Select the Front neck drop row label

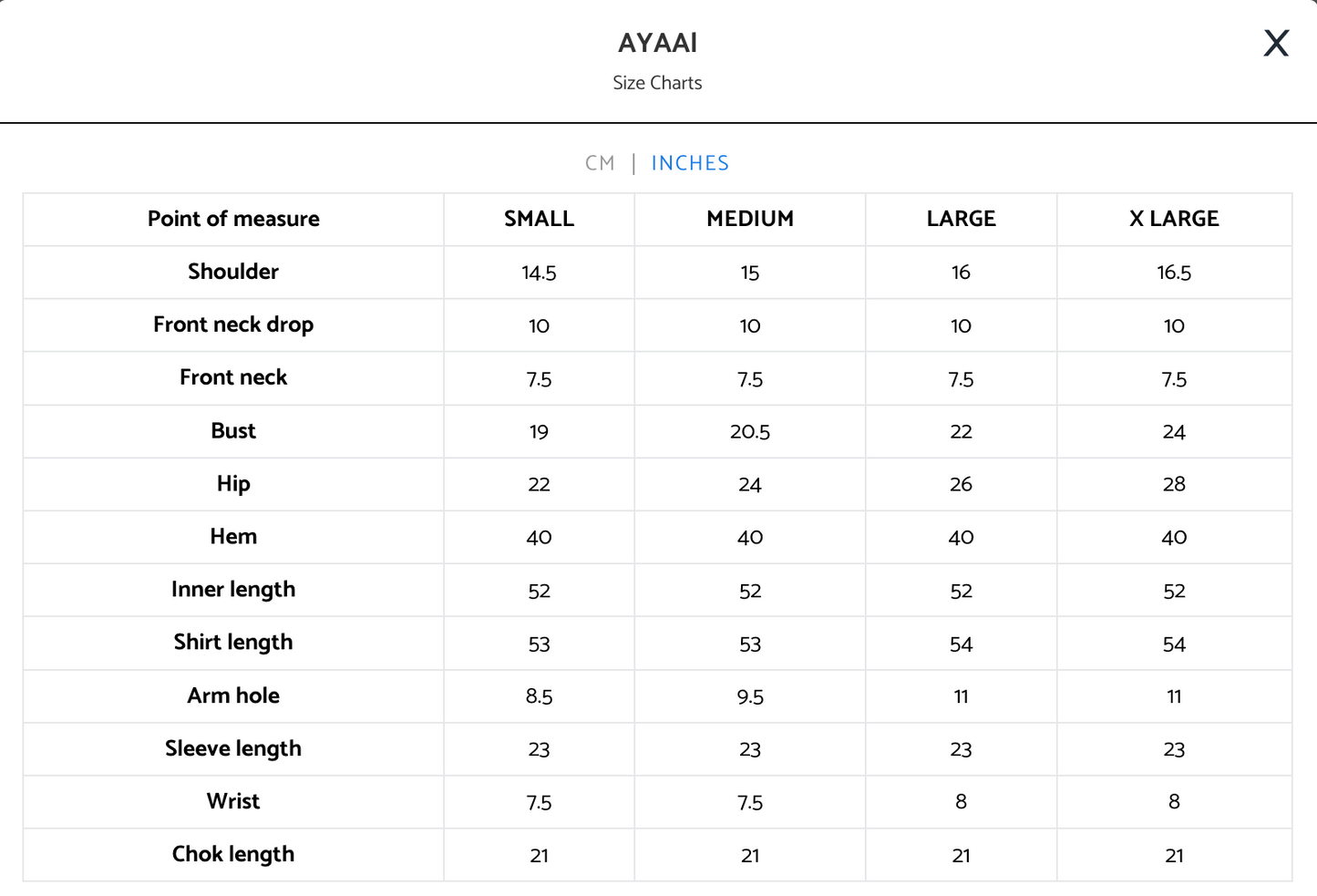tap(233, 324)
